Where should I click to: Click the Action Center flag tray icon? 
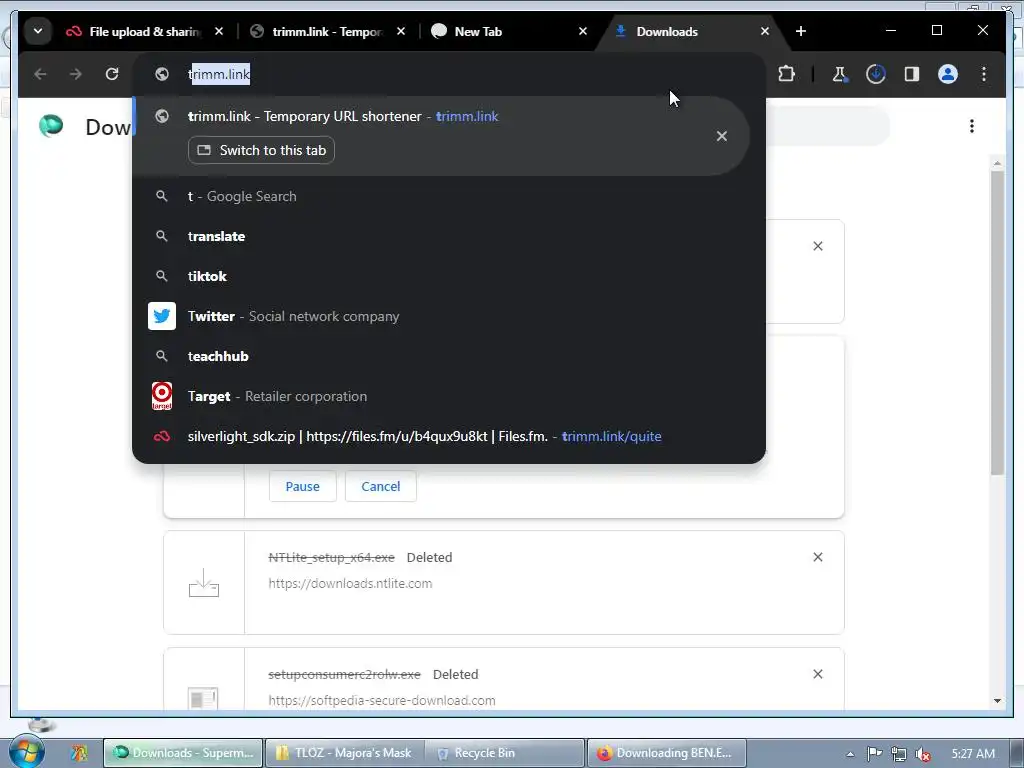tap(874, 754)
